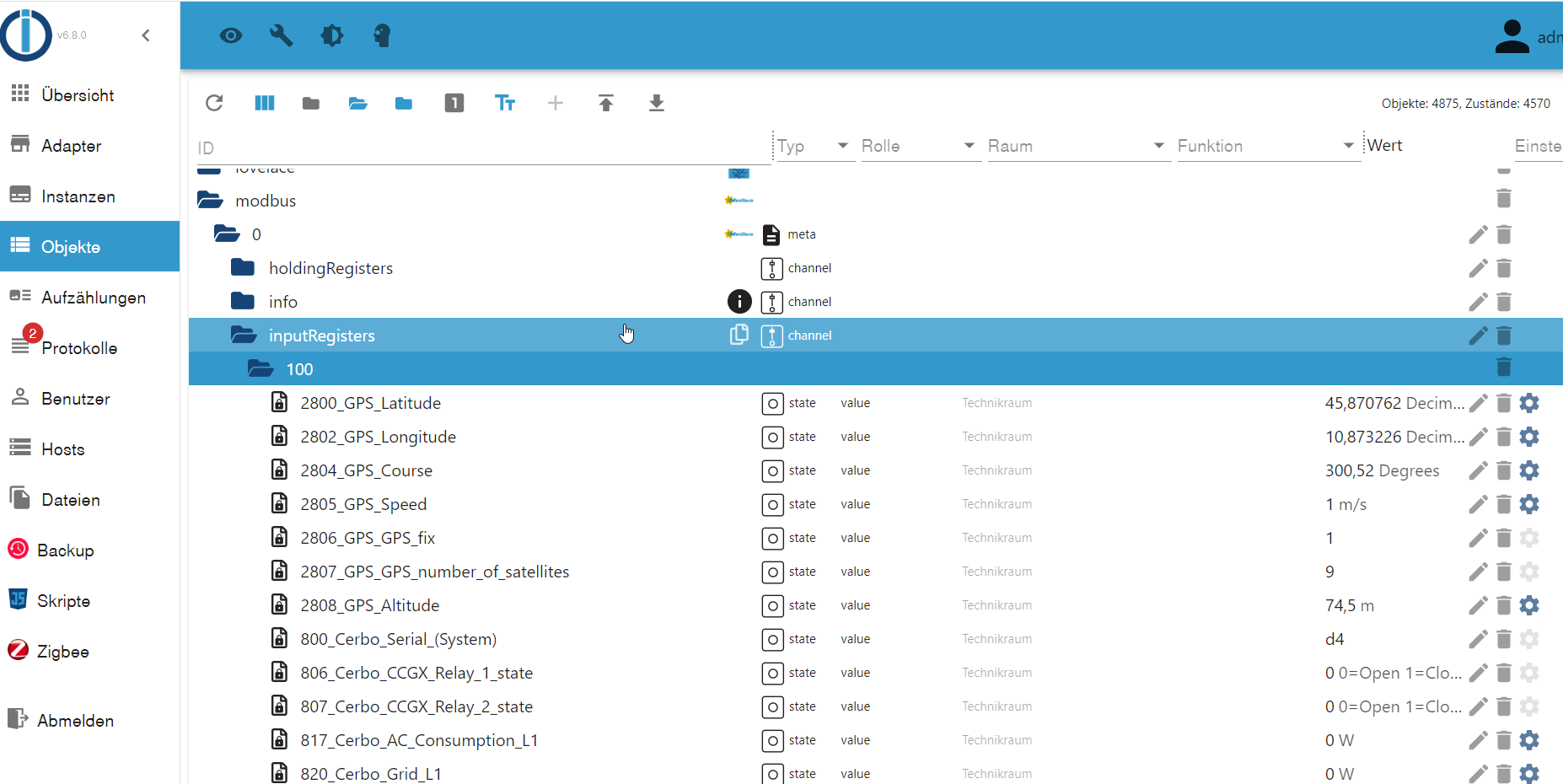Edit the 2802_GPS_Longitude object

pos(1478,437)
